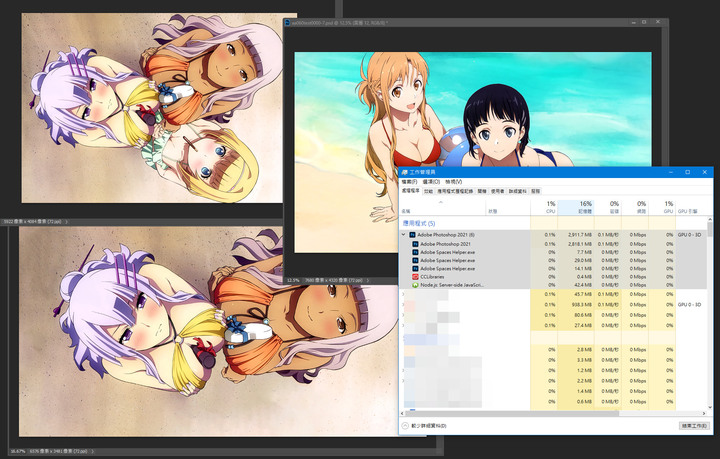The width and height of the screenshot is (720, 459).
Task: Sort by the GPU 引擎 column header
Action: [x=691, y=207]
